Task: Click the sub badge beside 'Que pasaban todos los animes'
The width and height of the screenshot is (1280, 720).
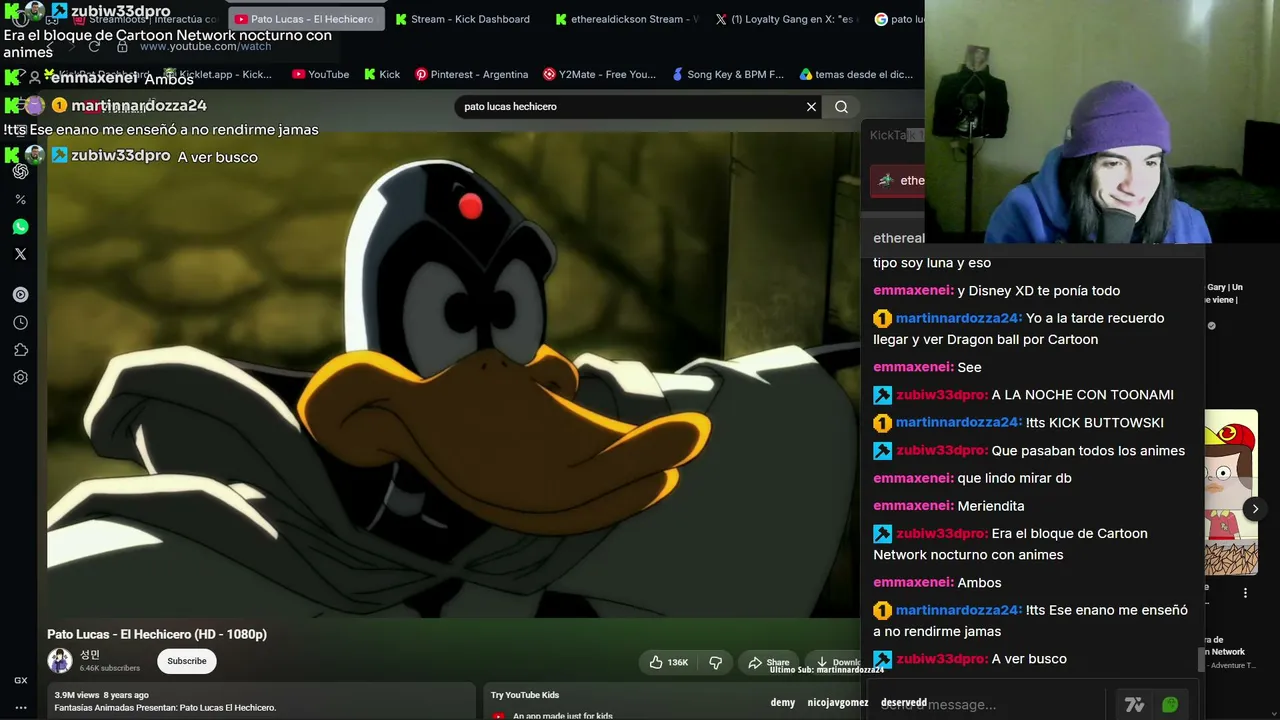Action: (x=882, y=451)
